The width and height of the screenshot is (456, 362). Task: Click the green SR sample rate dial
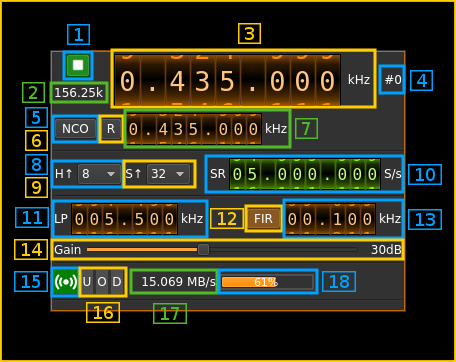tap(305, 174)
